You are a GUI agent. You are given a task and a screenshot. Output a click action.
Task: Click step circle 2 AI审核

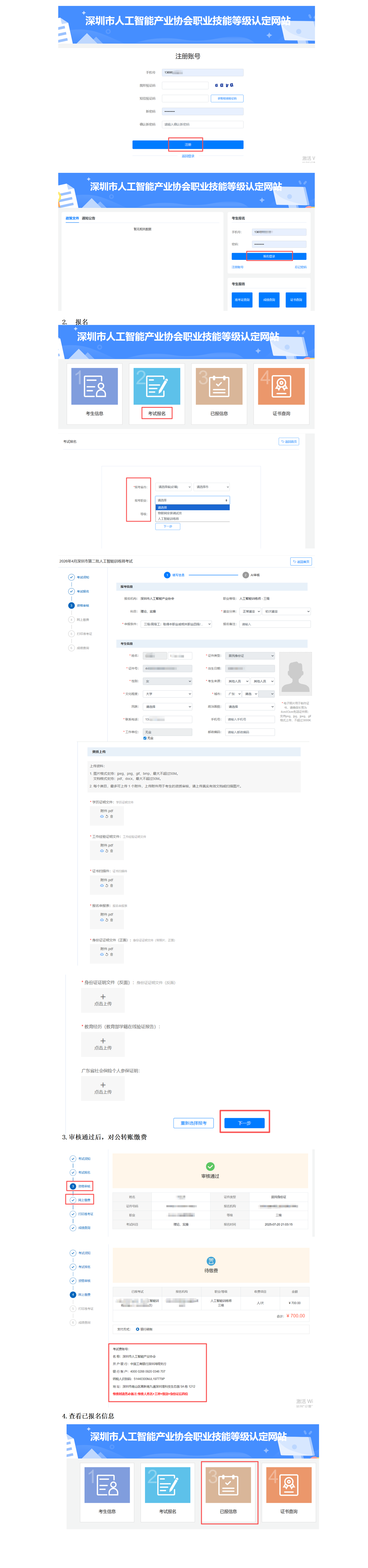pos(245,575)
